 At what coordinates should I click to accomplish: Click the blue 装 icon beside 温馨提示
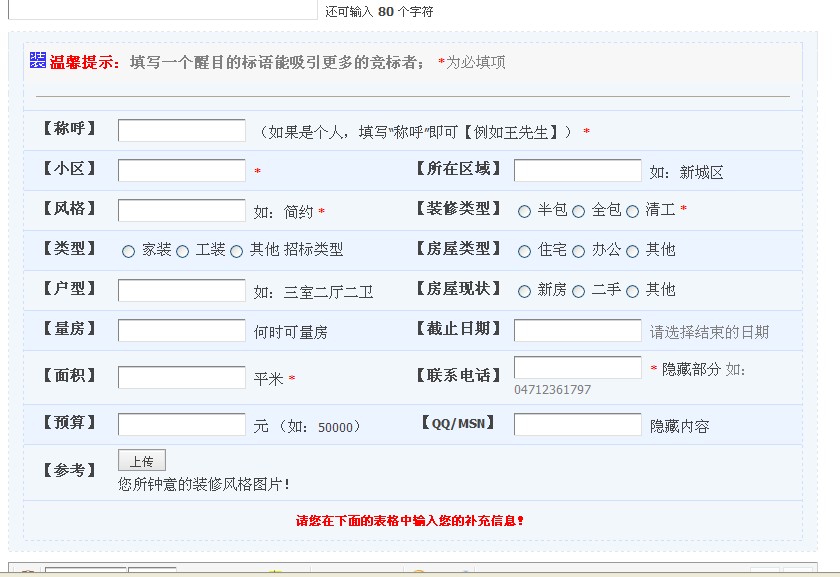tap(38, 60)
